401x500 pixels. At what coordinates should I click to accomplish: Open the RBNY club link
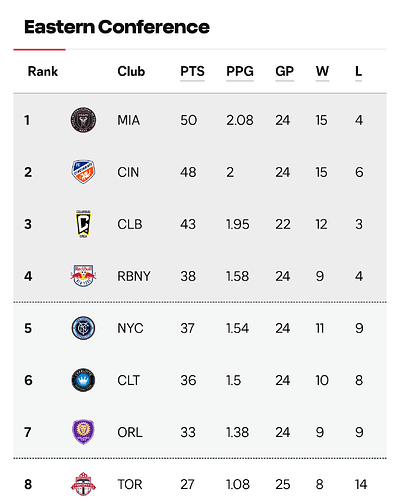coord(134,276)
